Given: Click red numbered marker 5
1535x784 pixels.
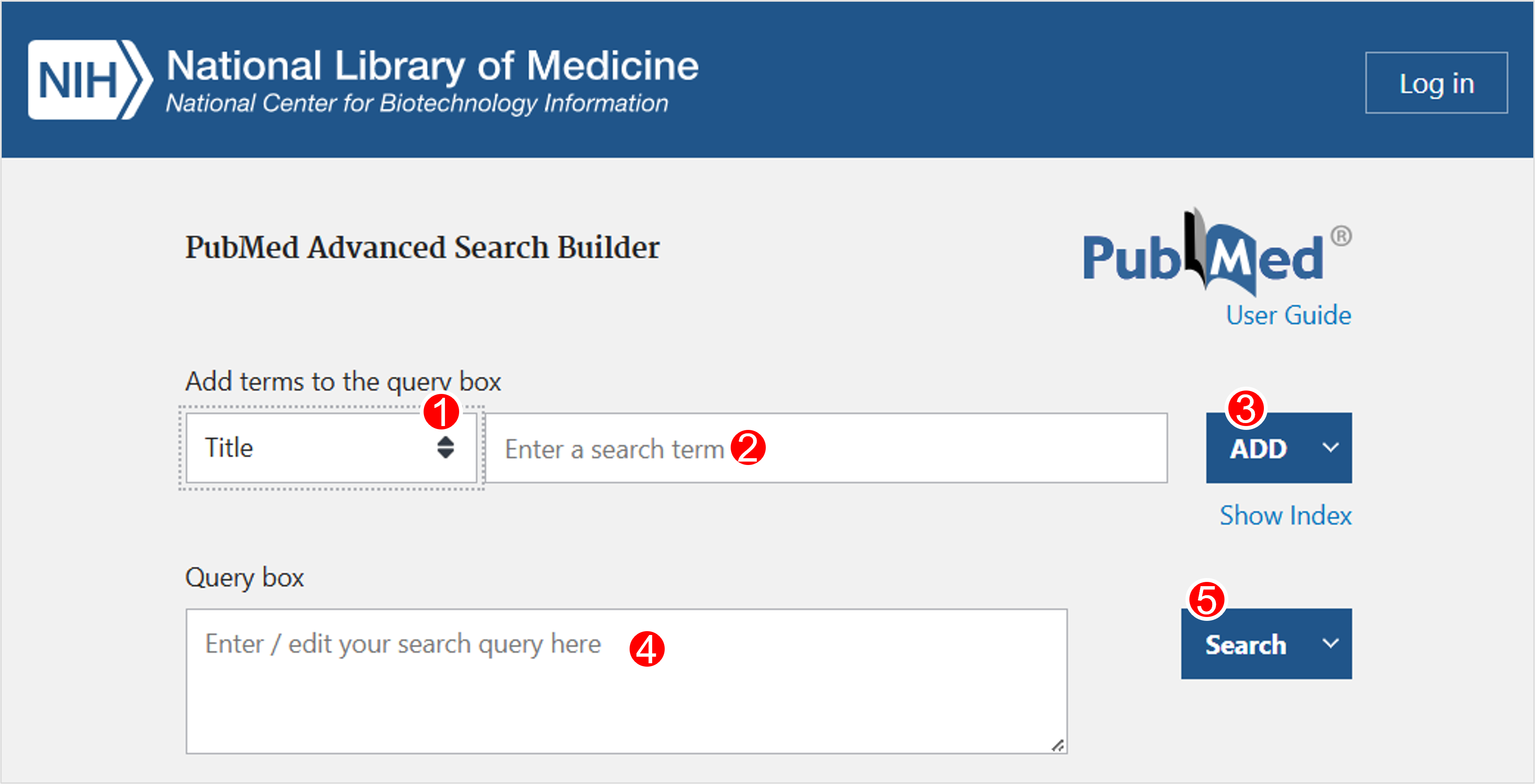Looking at the screenshot, I should coord(1206,600).
